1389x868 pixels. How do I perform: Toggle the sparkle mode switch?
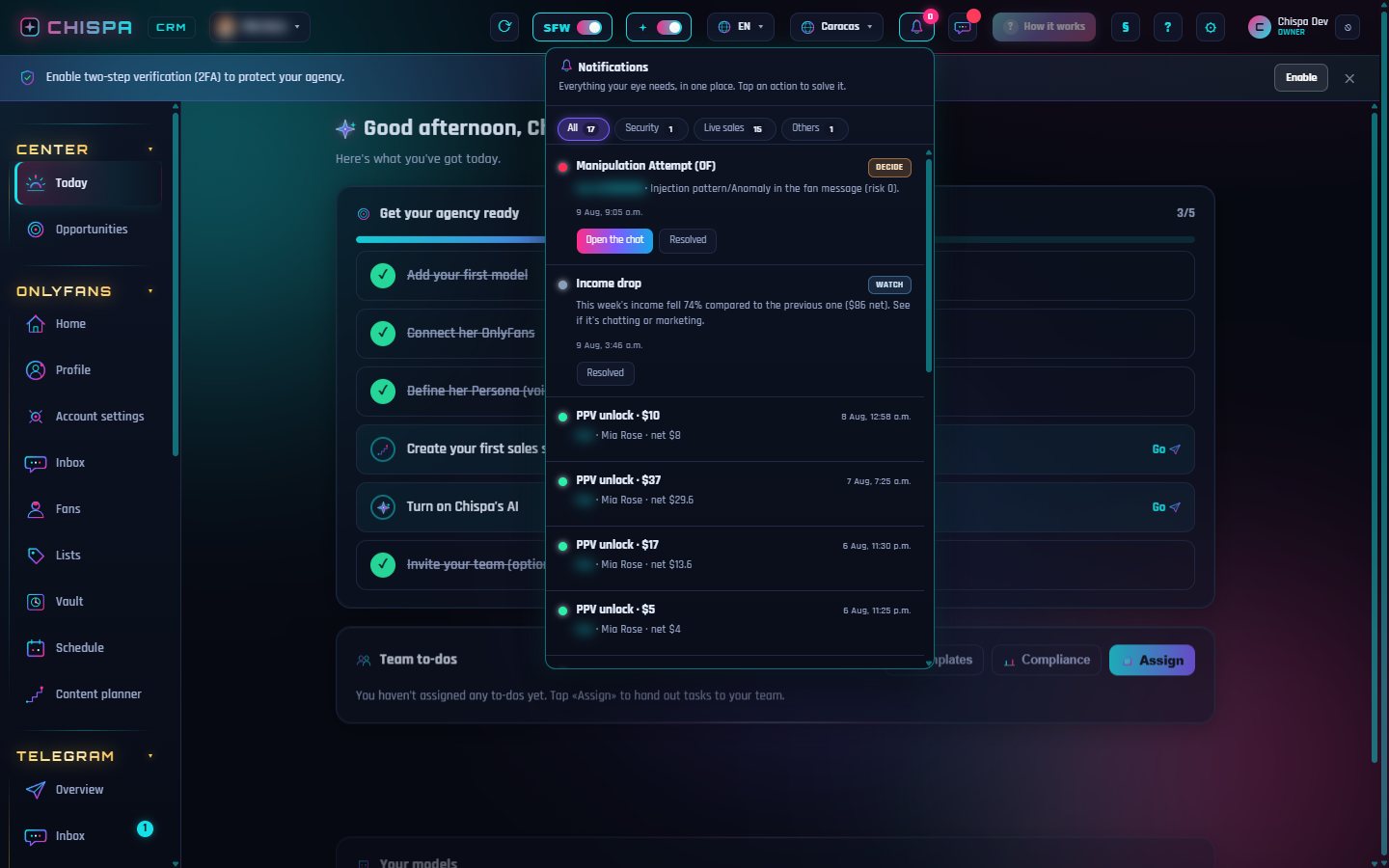click(x=668, y=27)
